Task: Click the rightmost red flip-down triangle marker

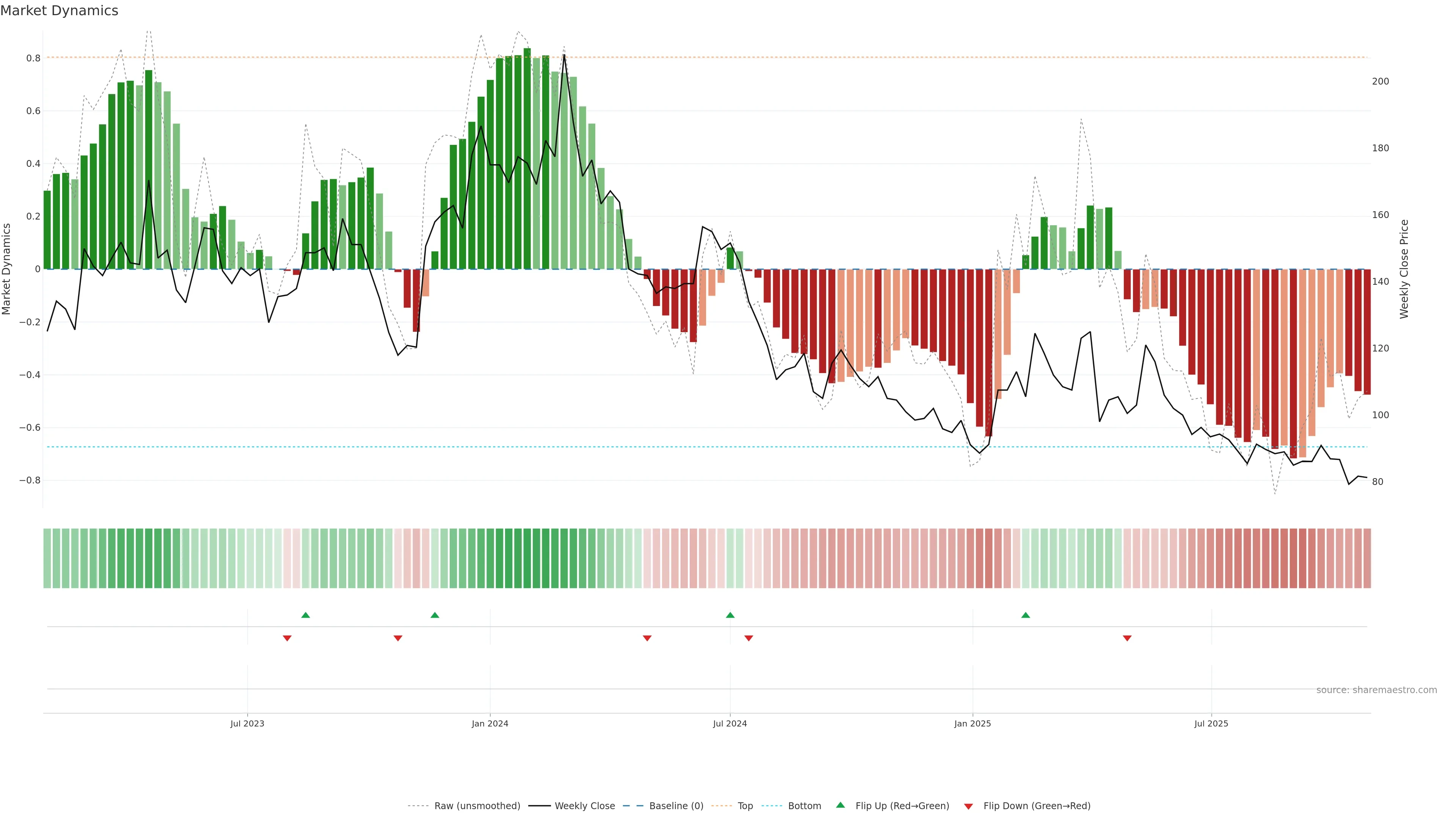Action: (1127, 638)
